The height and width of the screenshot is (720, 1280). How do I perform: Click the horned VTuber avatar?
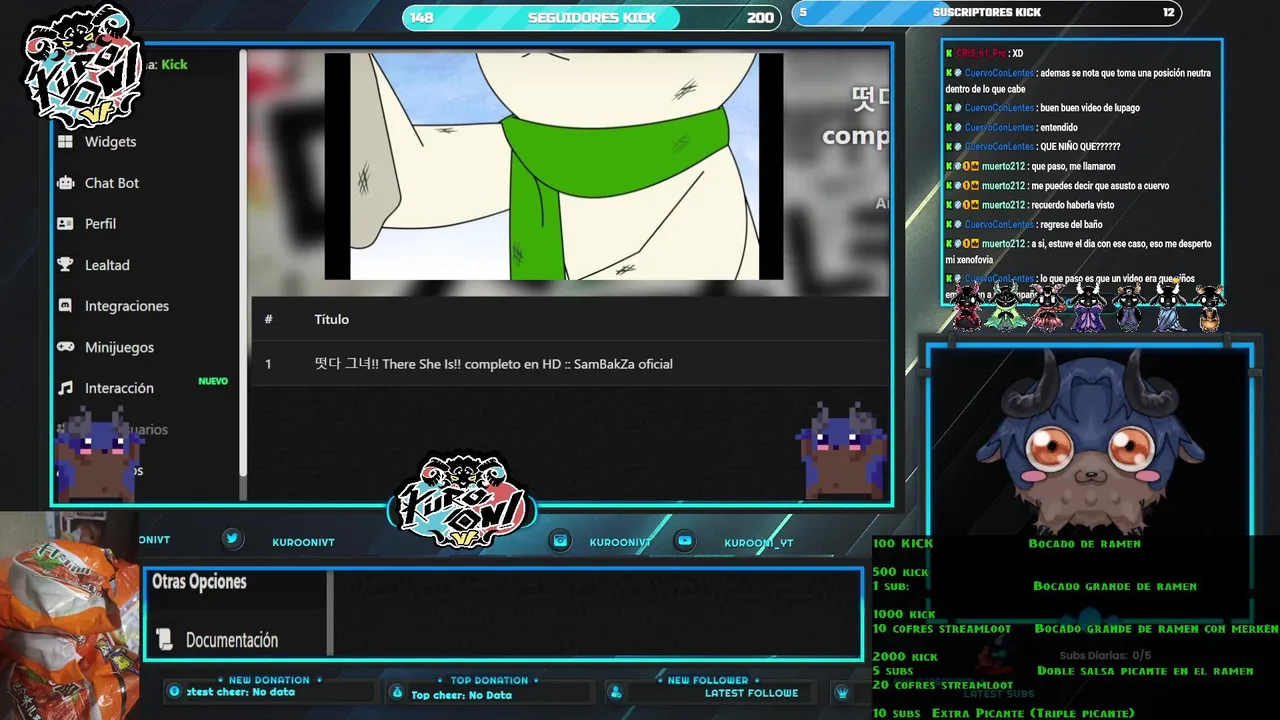[1089, 441]
